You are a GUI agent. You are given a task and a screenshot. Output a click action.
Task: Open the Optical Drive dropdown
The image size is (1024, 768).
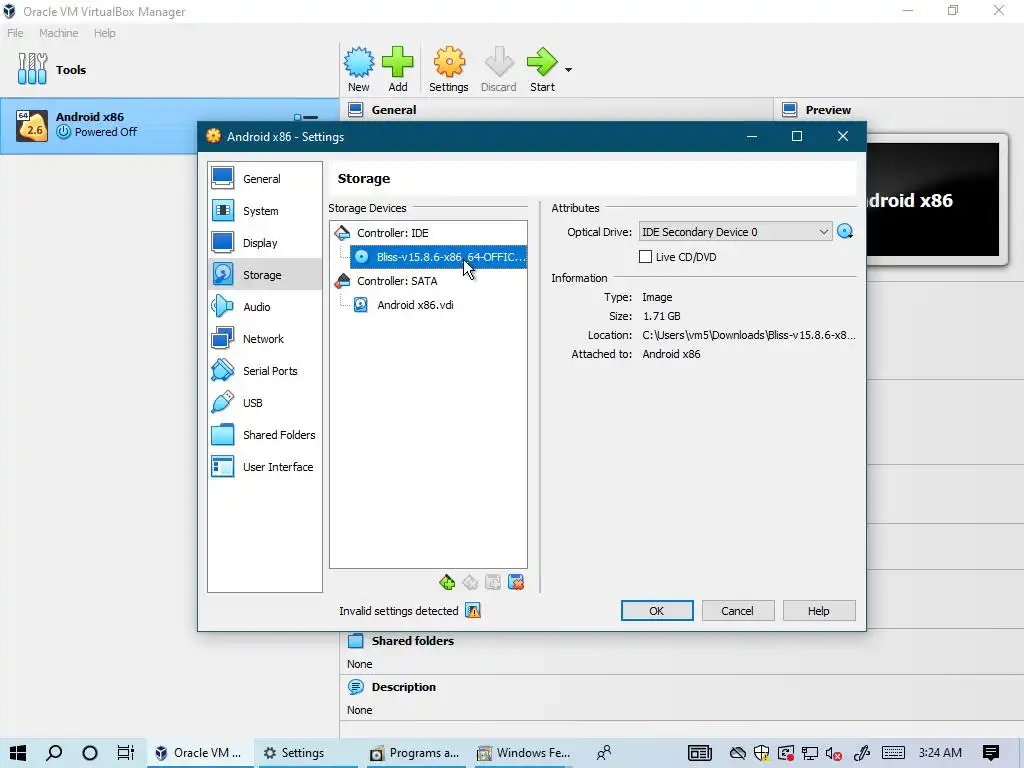735,232
